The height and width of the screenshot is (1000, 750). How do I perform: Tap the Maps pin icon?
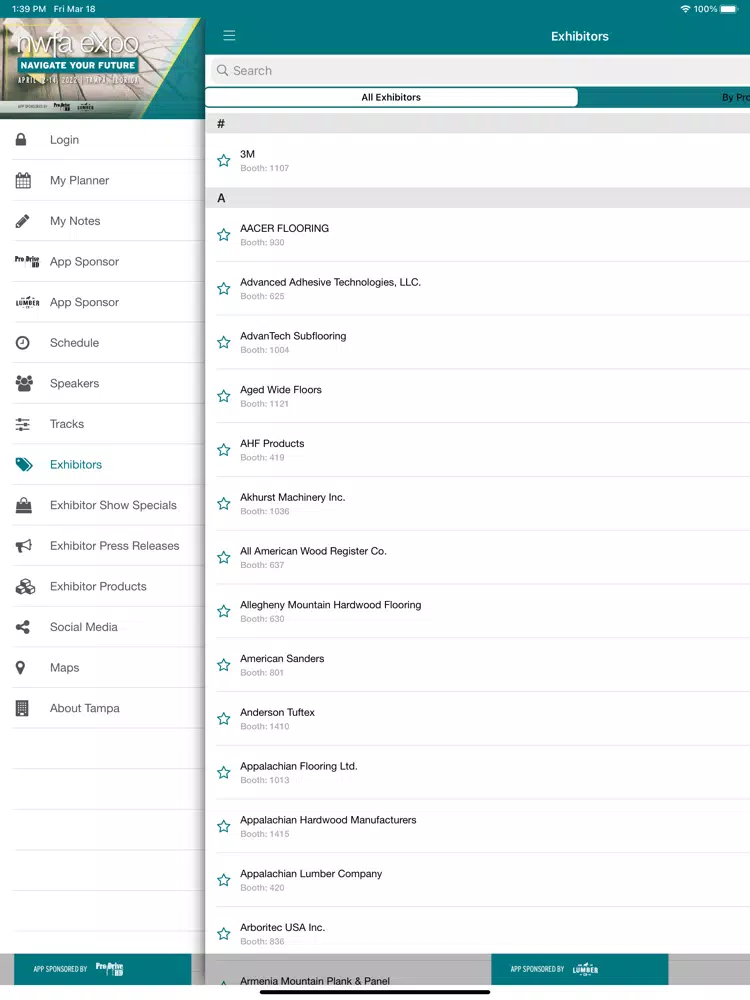click(x=20, y=668)
